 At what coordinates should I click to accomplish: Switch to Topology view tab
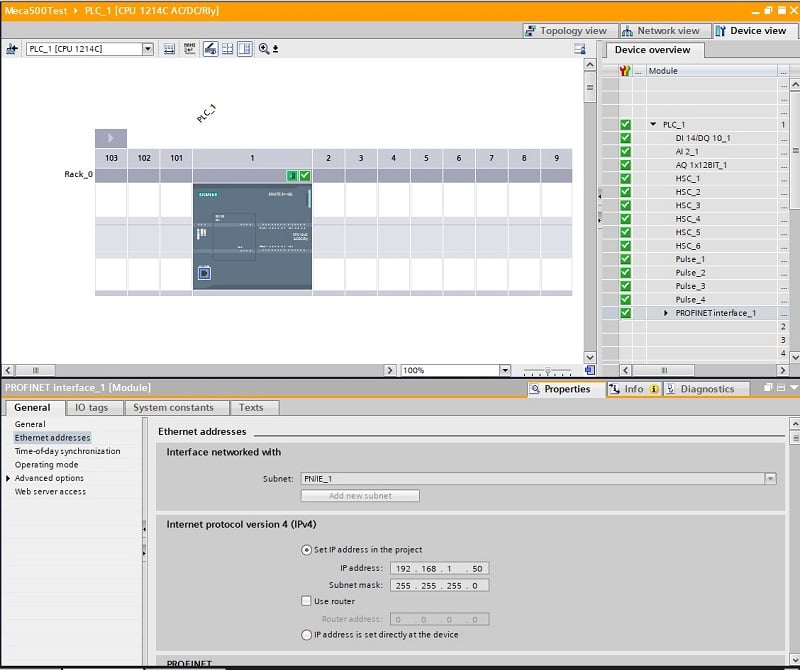pyautogui.click(x=570, y=31)
